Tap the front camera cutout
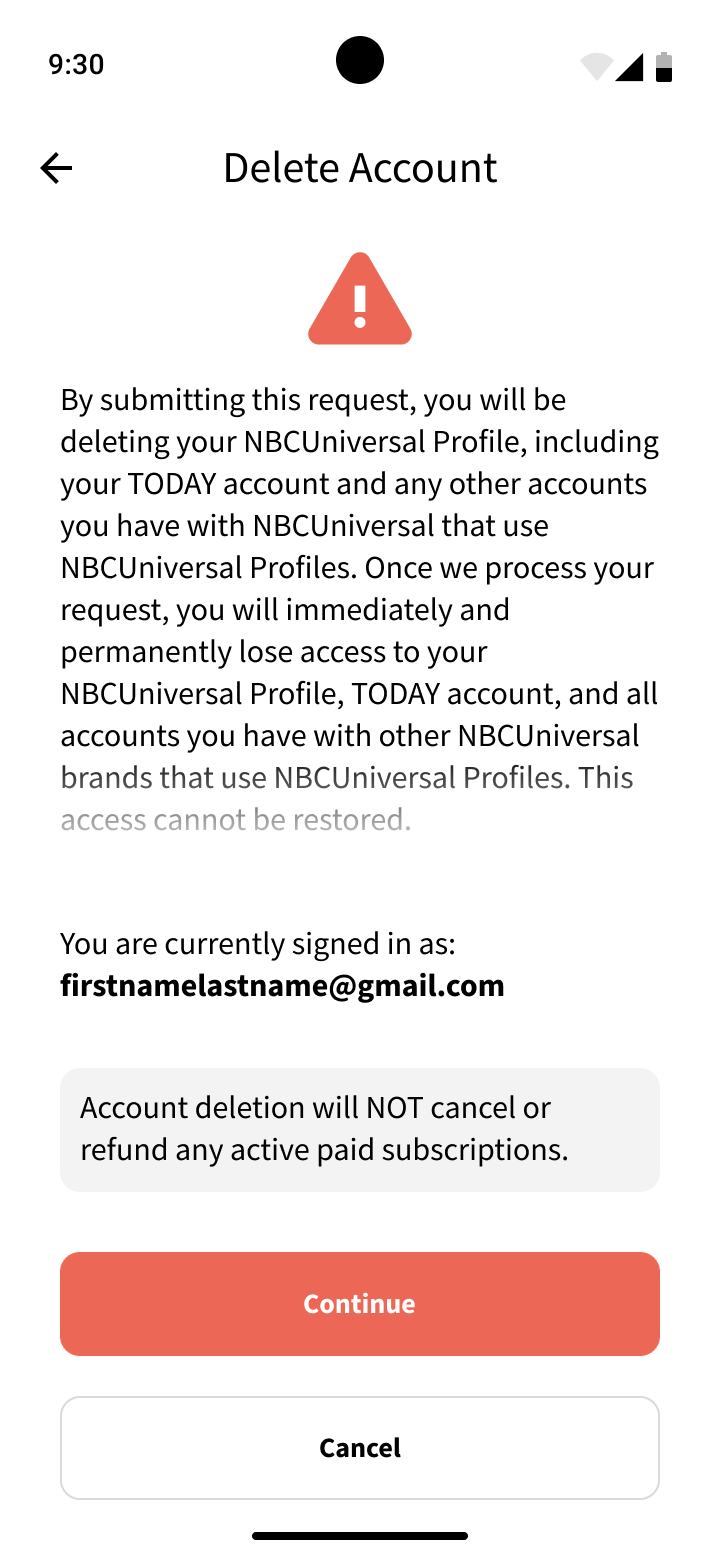 click(x=360, y=60)
